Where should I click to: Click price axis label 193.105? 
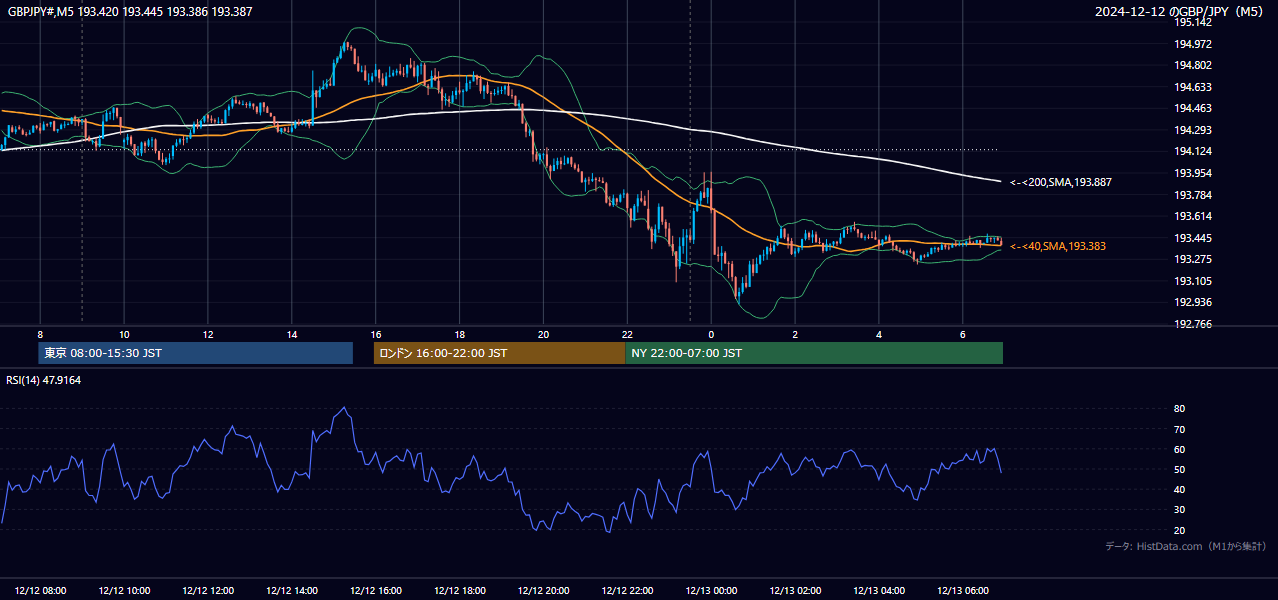pos(1193,281)
